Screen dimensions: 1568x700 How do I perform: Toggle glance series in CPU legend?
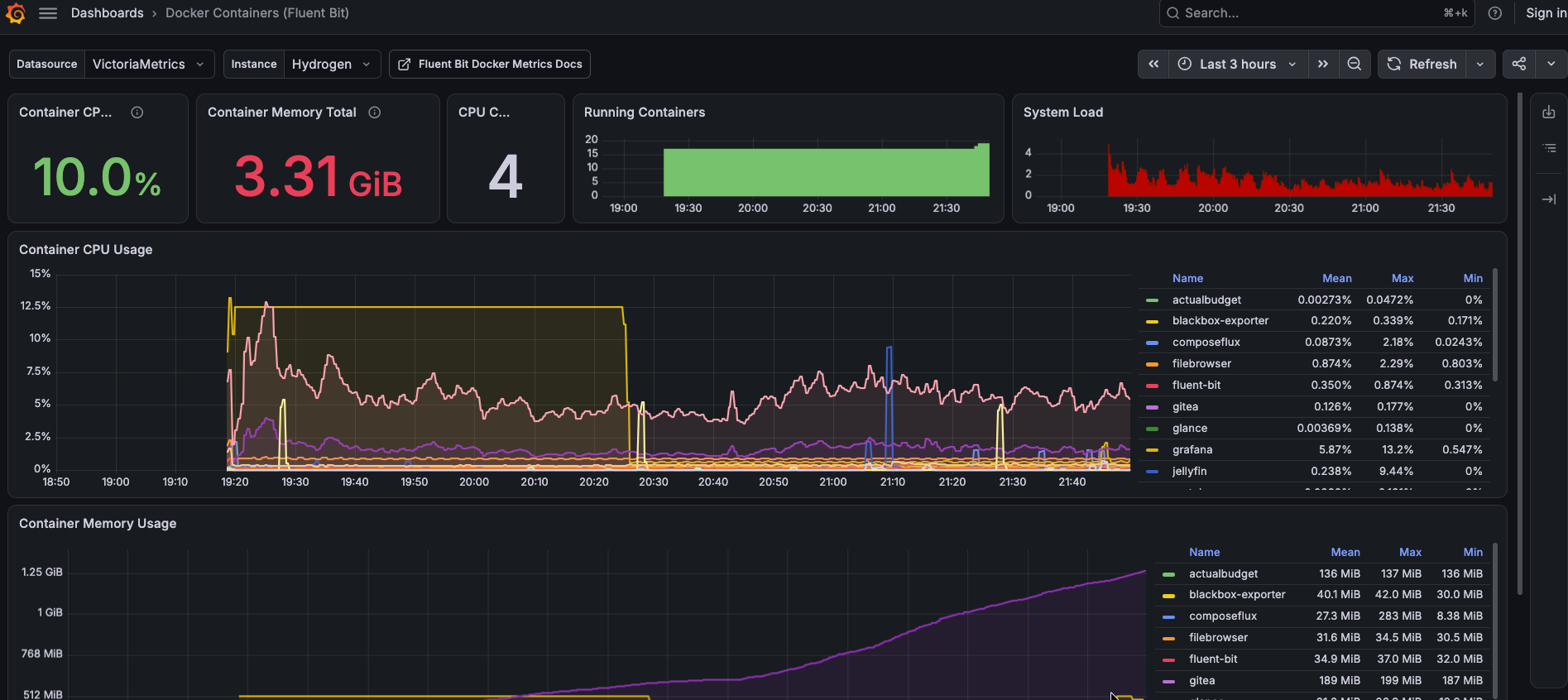pyautogui.click(x=1190, y=429)
